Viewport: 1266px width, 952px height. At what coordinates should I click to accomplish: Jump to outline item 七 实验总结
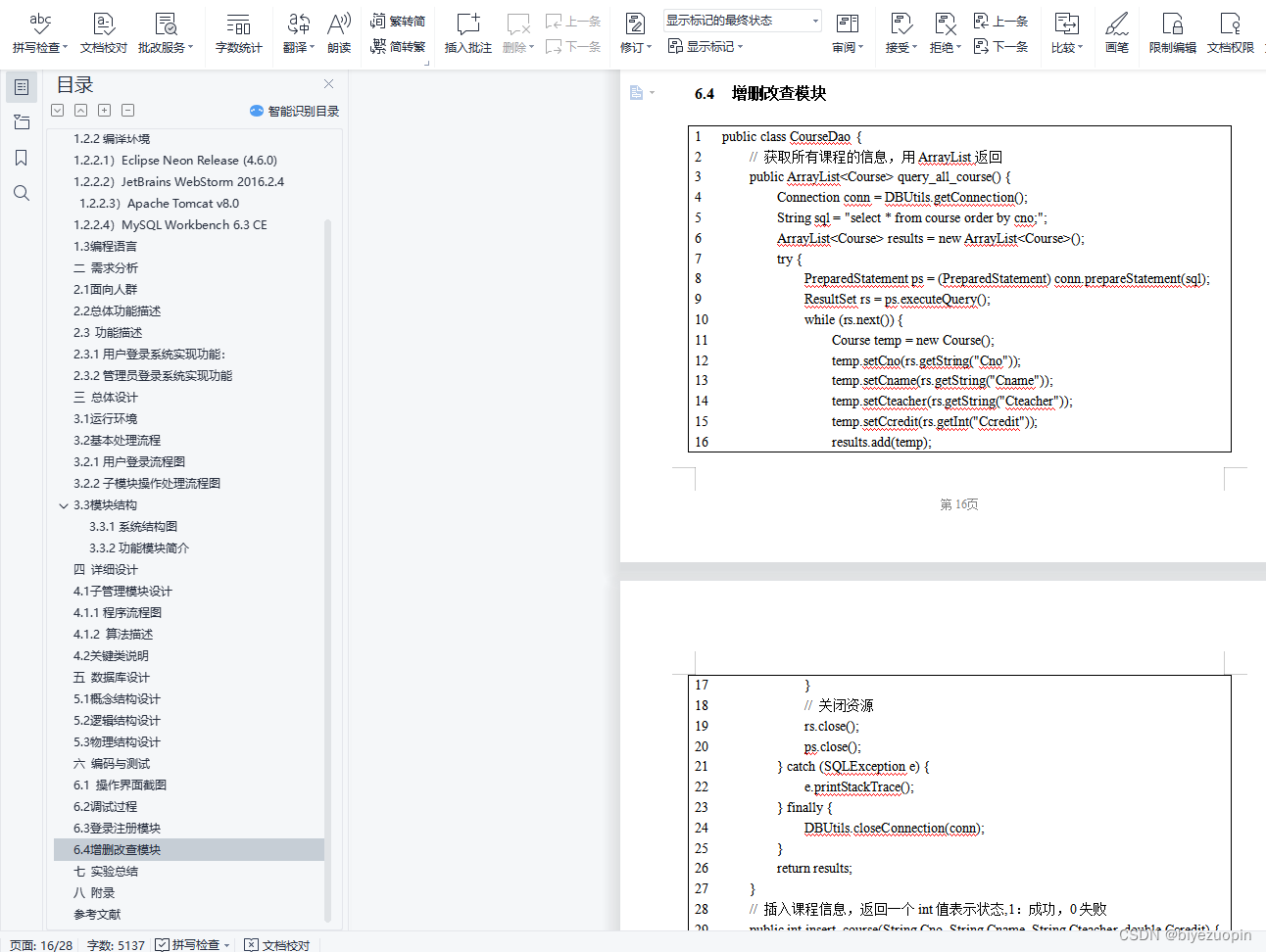pyautogui.click(x=106, y=871)
